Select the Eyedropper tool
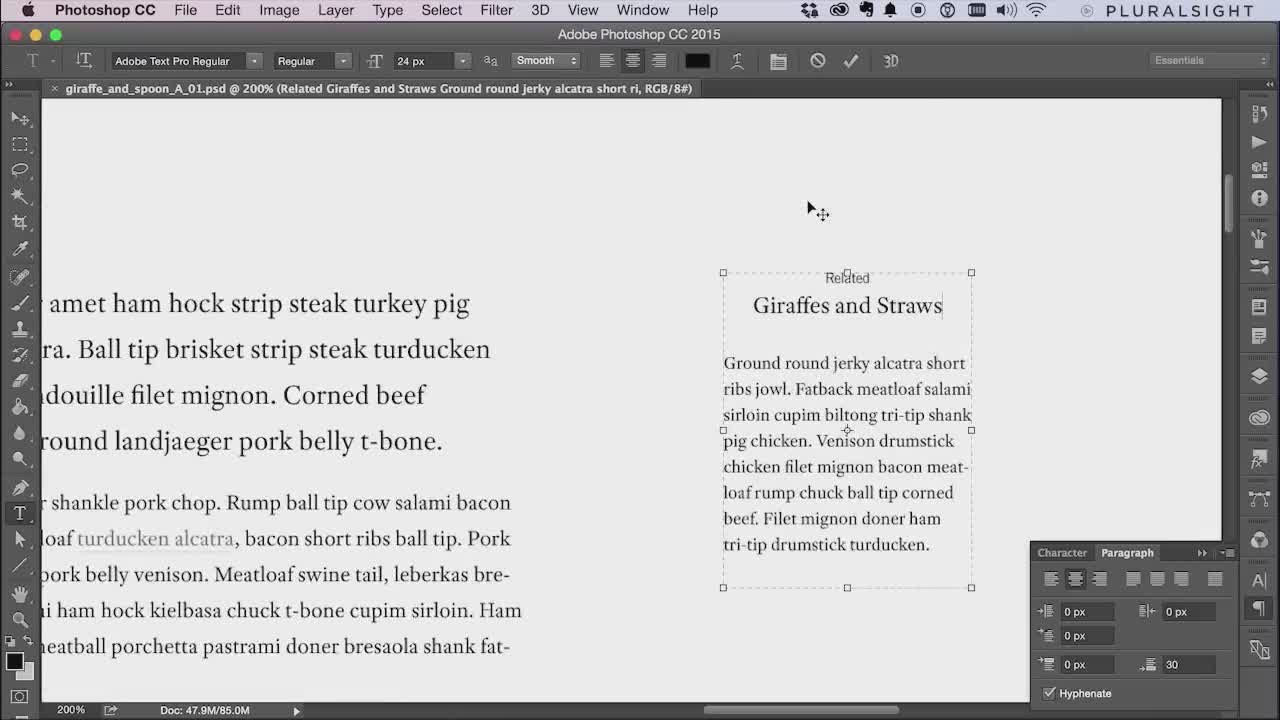The image size is (1280, 720). [19, 249]
